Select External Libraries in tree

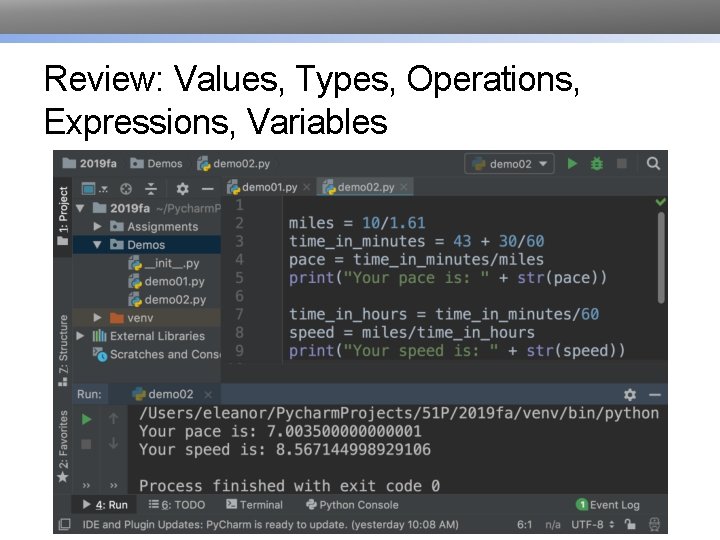click(148, 336)
